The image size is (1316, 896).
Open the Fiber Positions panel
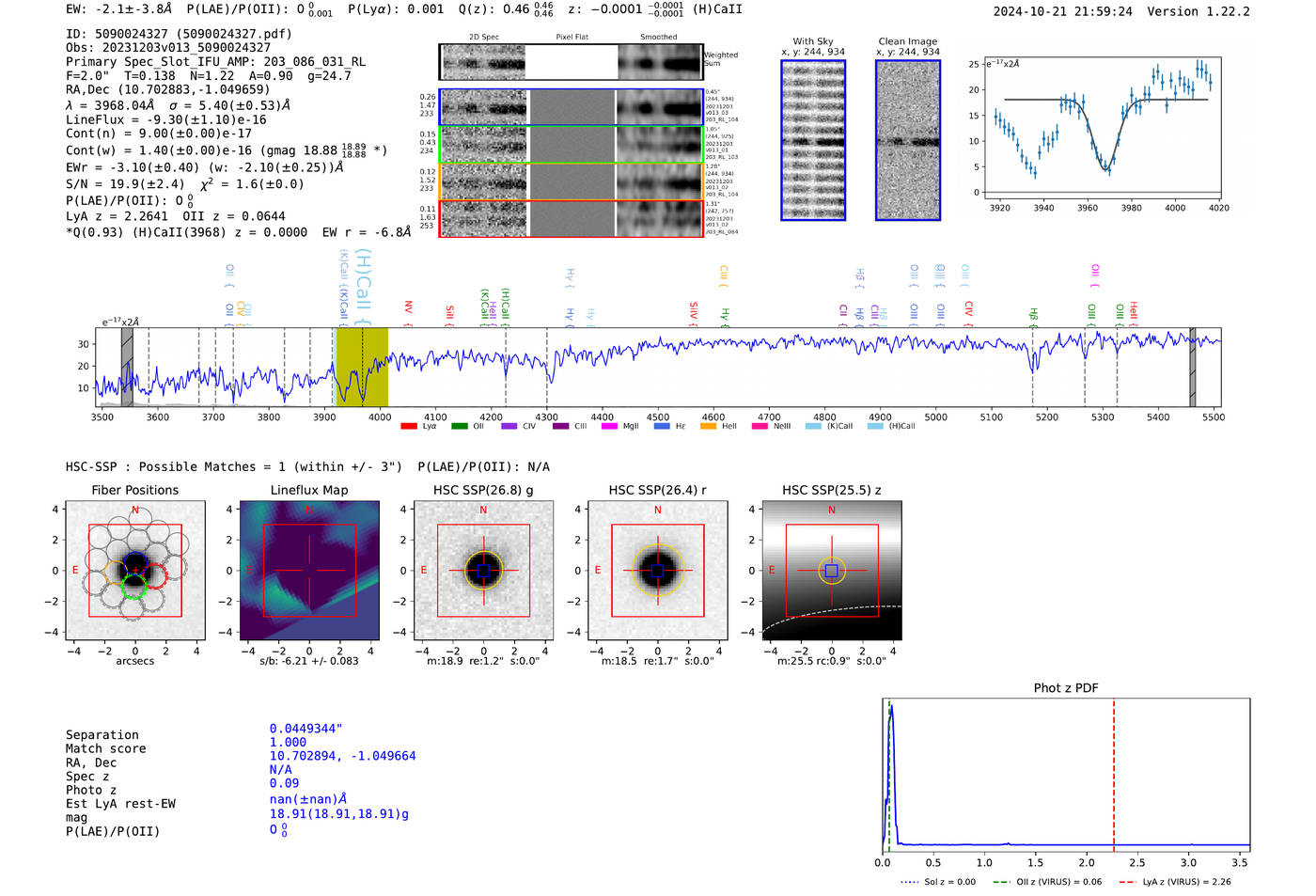(135, 571)
